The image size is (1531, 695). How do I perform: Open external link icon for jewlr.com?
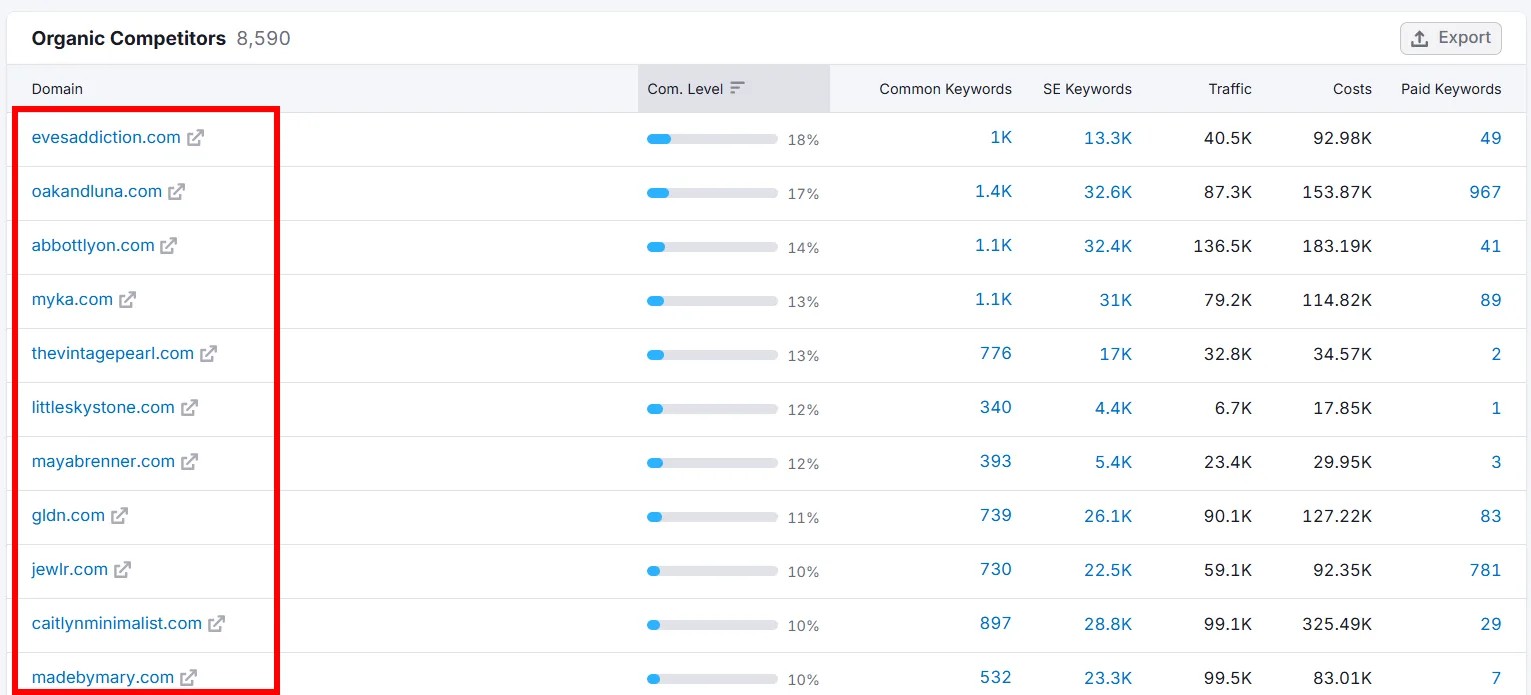coord(123,570)
